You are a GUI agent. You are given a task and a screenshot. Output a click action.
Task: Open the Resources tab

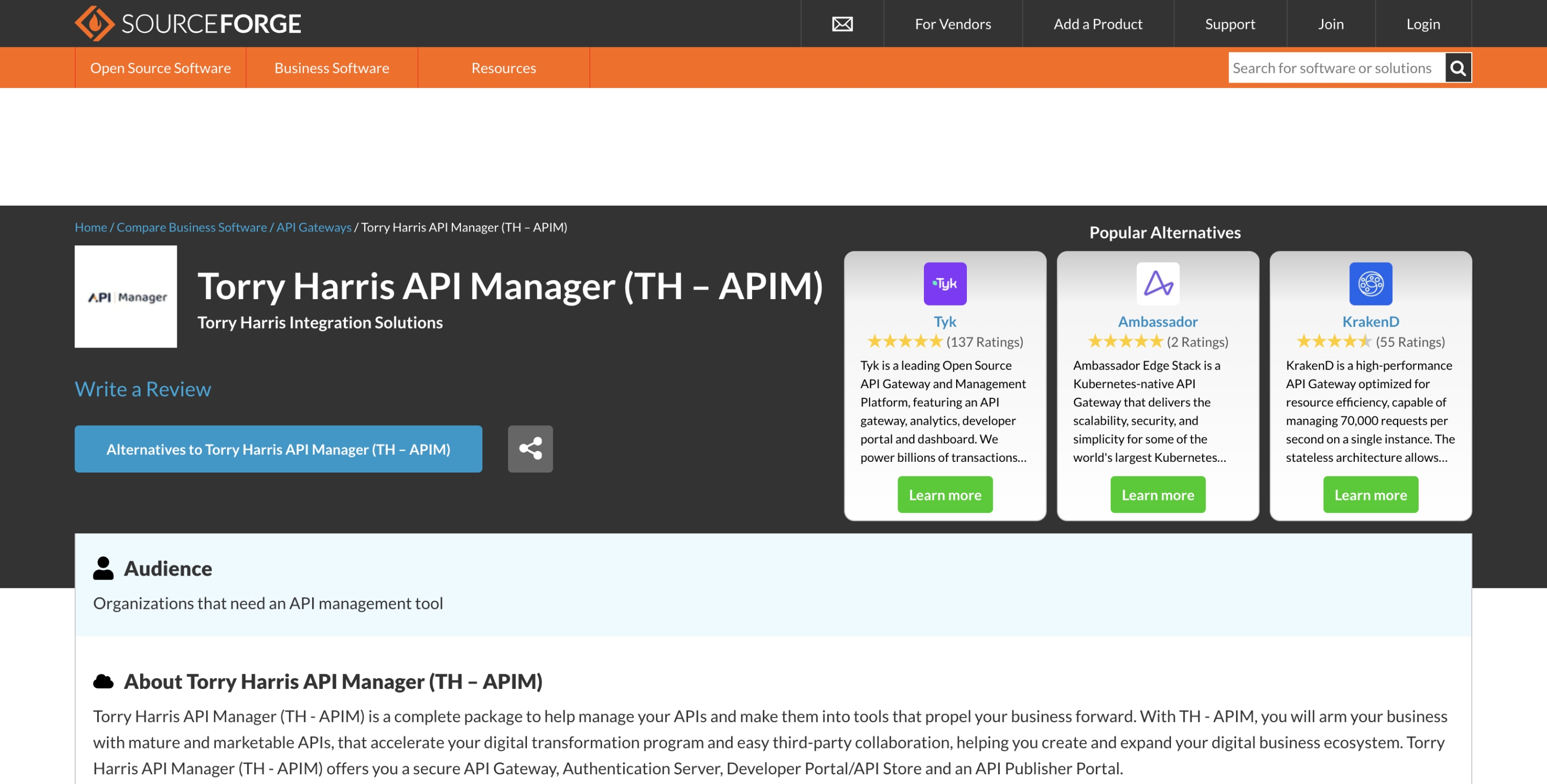[x=503, y=68]
